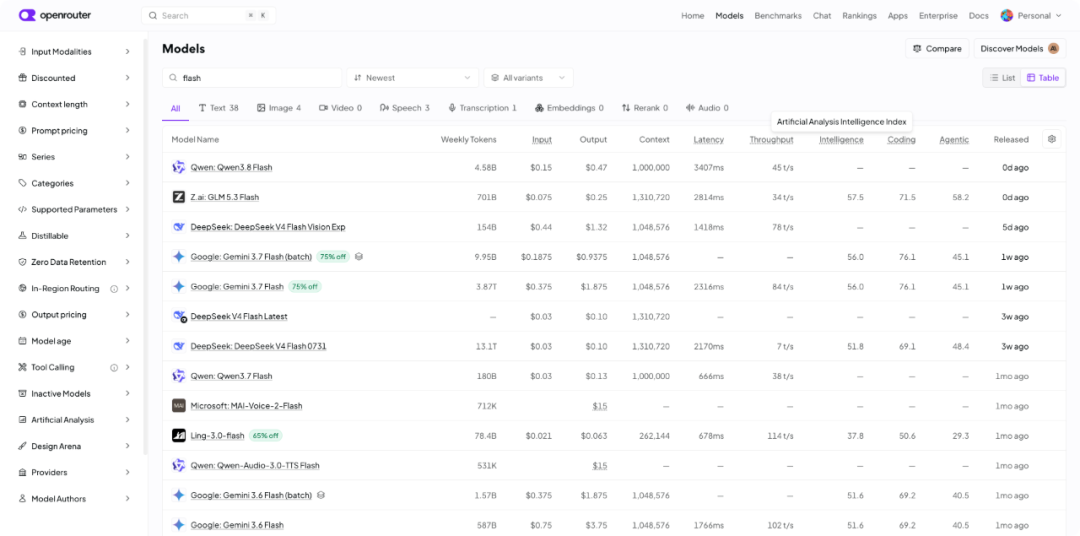This screenshot has width=1080, height=536.
Task: Click the Discover Models button
Action: (x=1019, y=48)
